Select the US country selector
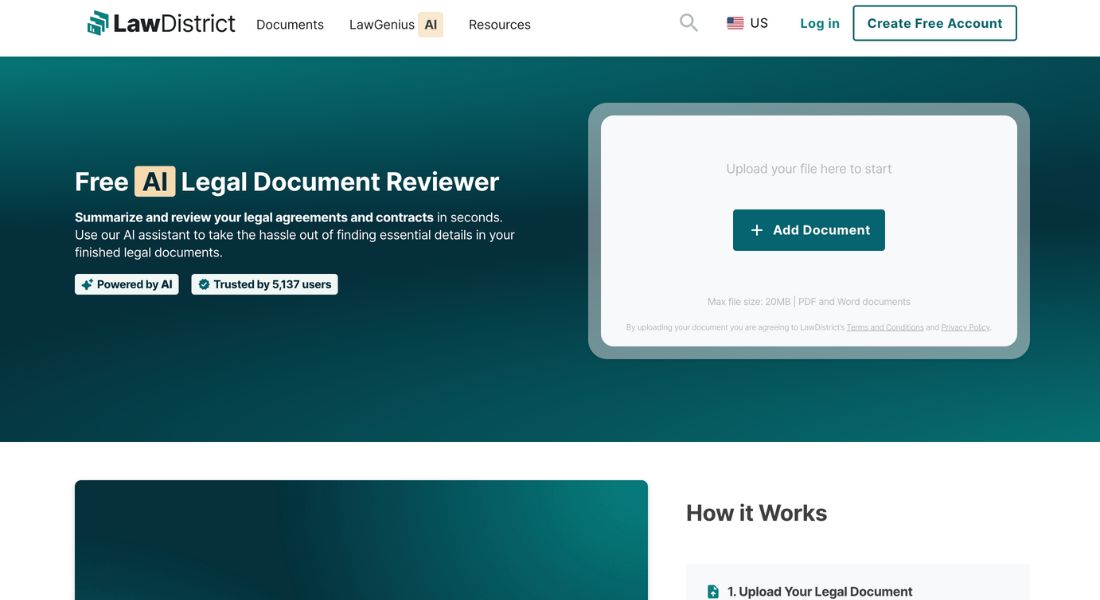The height and width of the screenshot is (600, 1100). point(747,23)
